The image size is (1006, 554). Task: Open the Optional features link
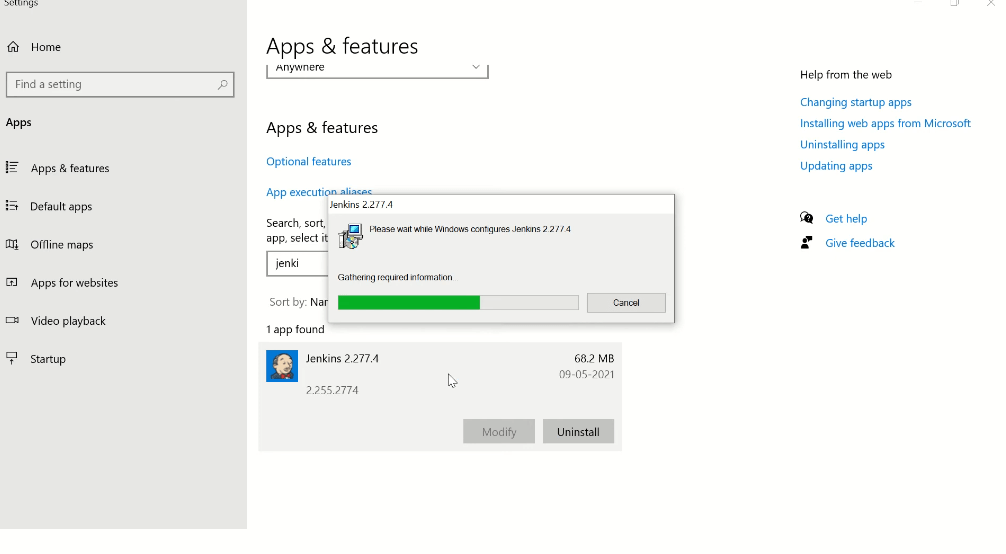[x=309, y=161]
